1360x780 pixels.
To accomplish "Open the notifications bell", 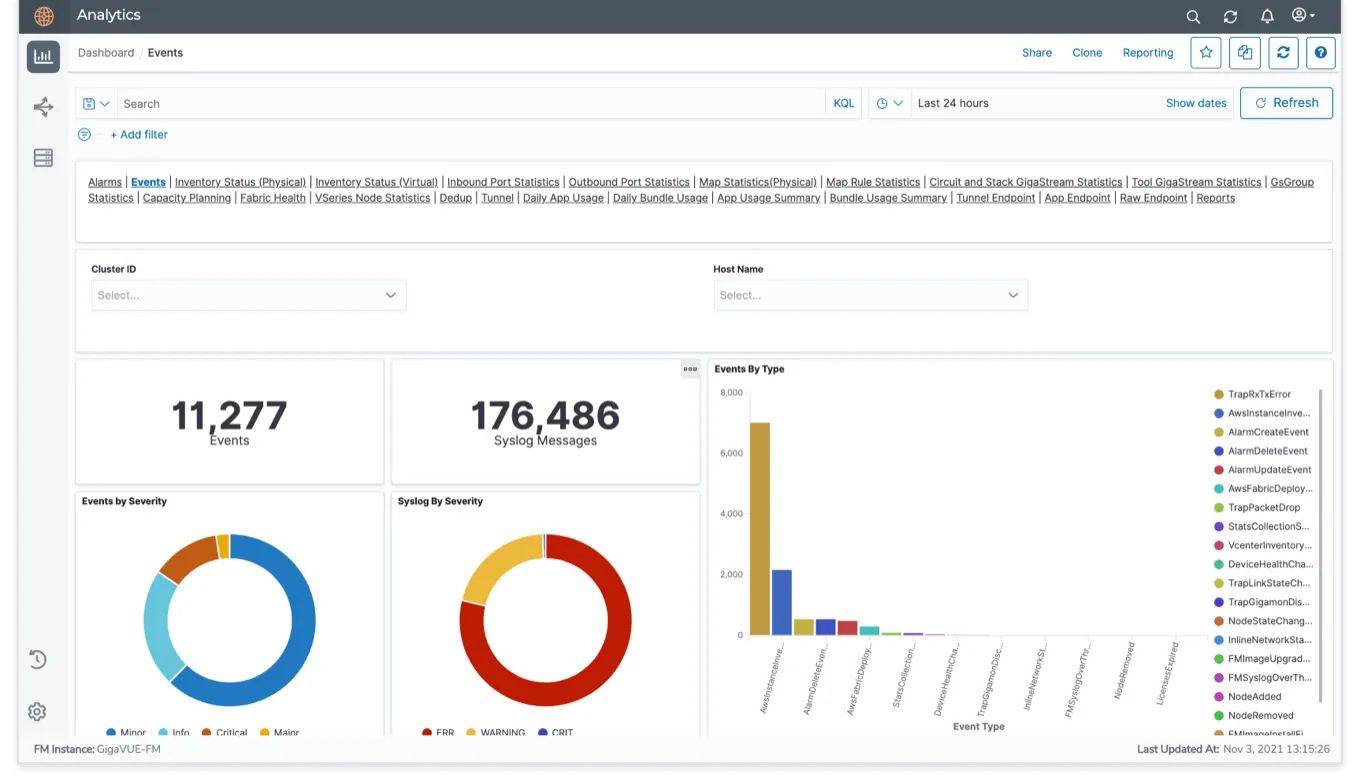I will 1267,16.
